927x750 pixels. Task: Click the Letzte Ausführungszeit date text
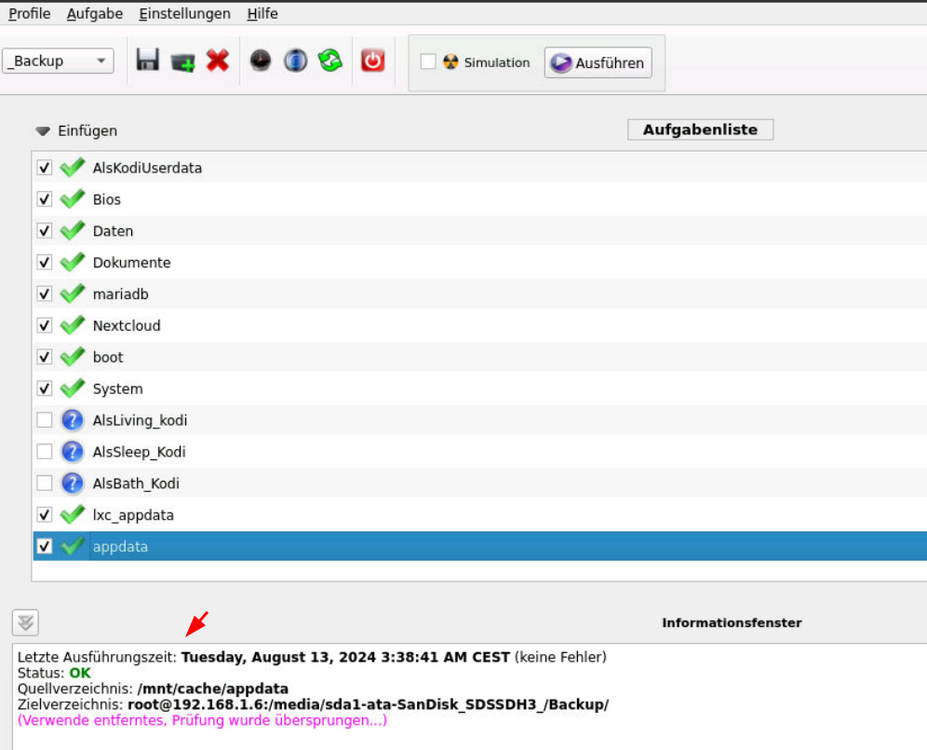coord(345,657)
